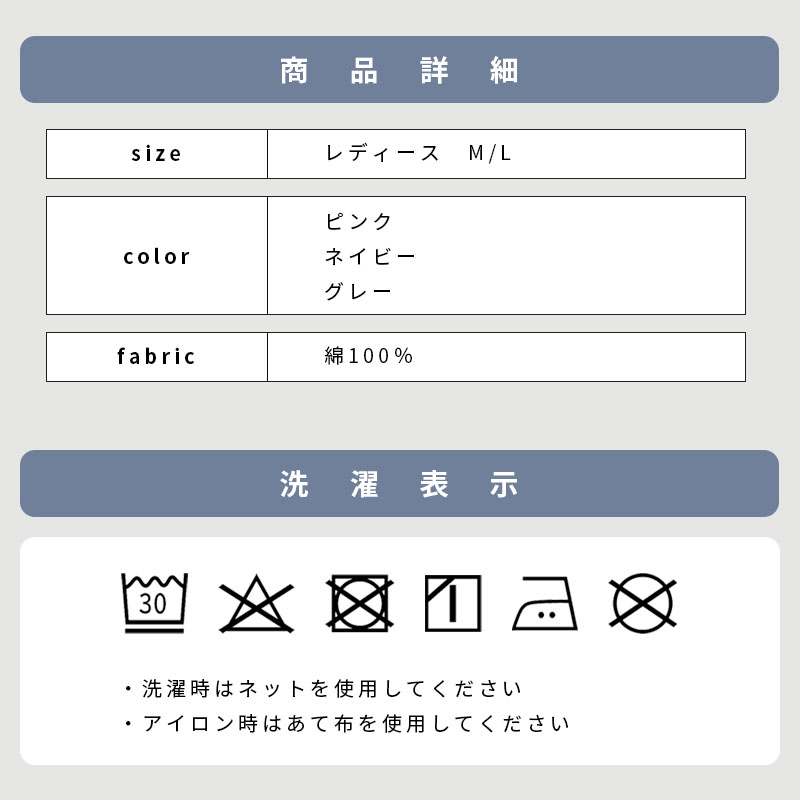Click the number 30 inside wash symbol
The width and height of the screenshot is (800, 800).
click(153, 604)
